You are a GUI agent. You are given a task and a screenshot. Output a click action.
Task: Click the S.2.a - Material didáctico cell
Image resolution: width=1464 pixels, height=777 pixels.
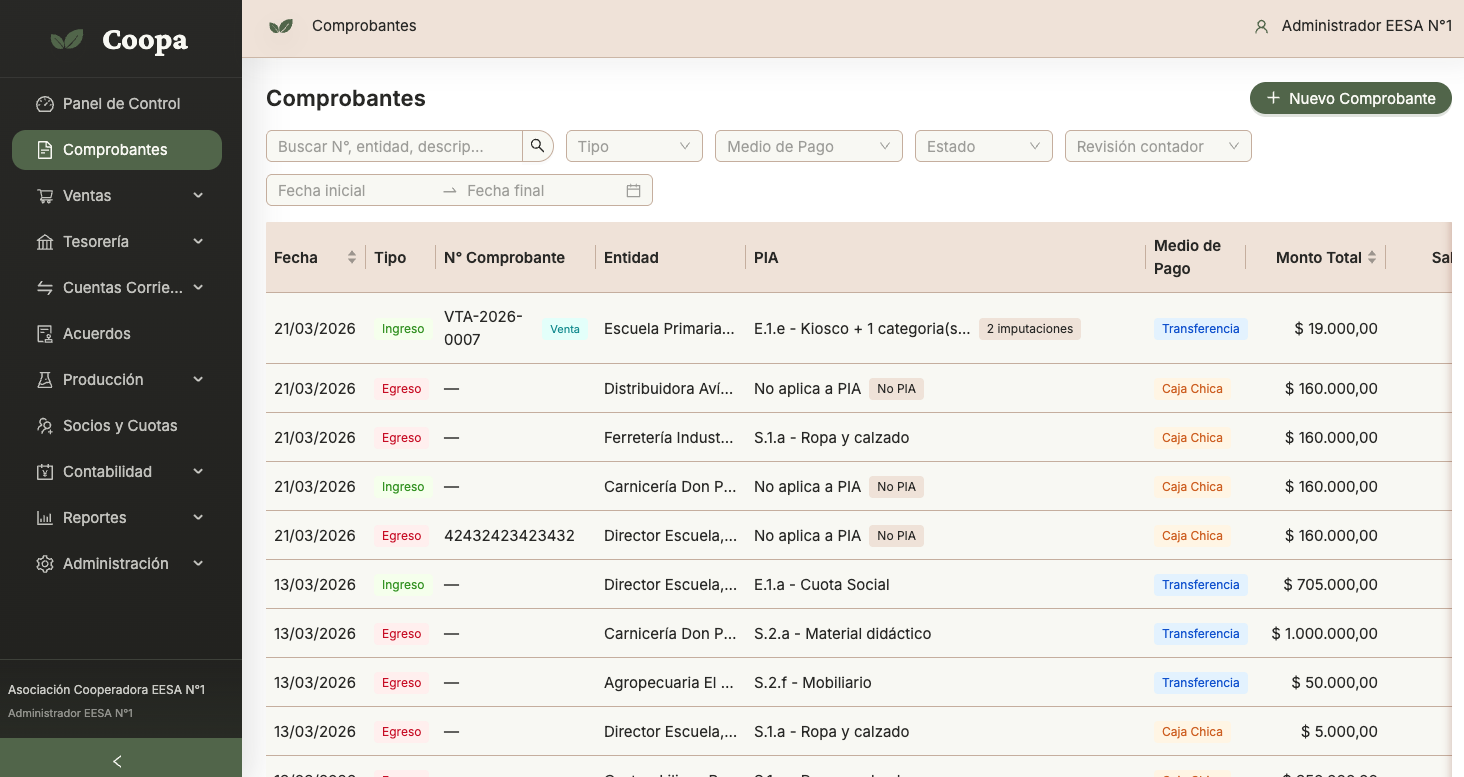pyautogui.click(x=843, y=634)
